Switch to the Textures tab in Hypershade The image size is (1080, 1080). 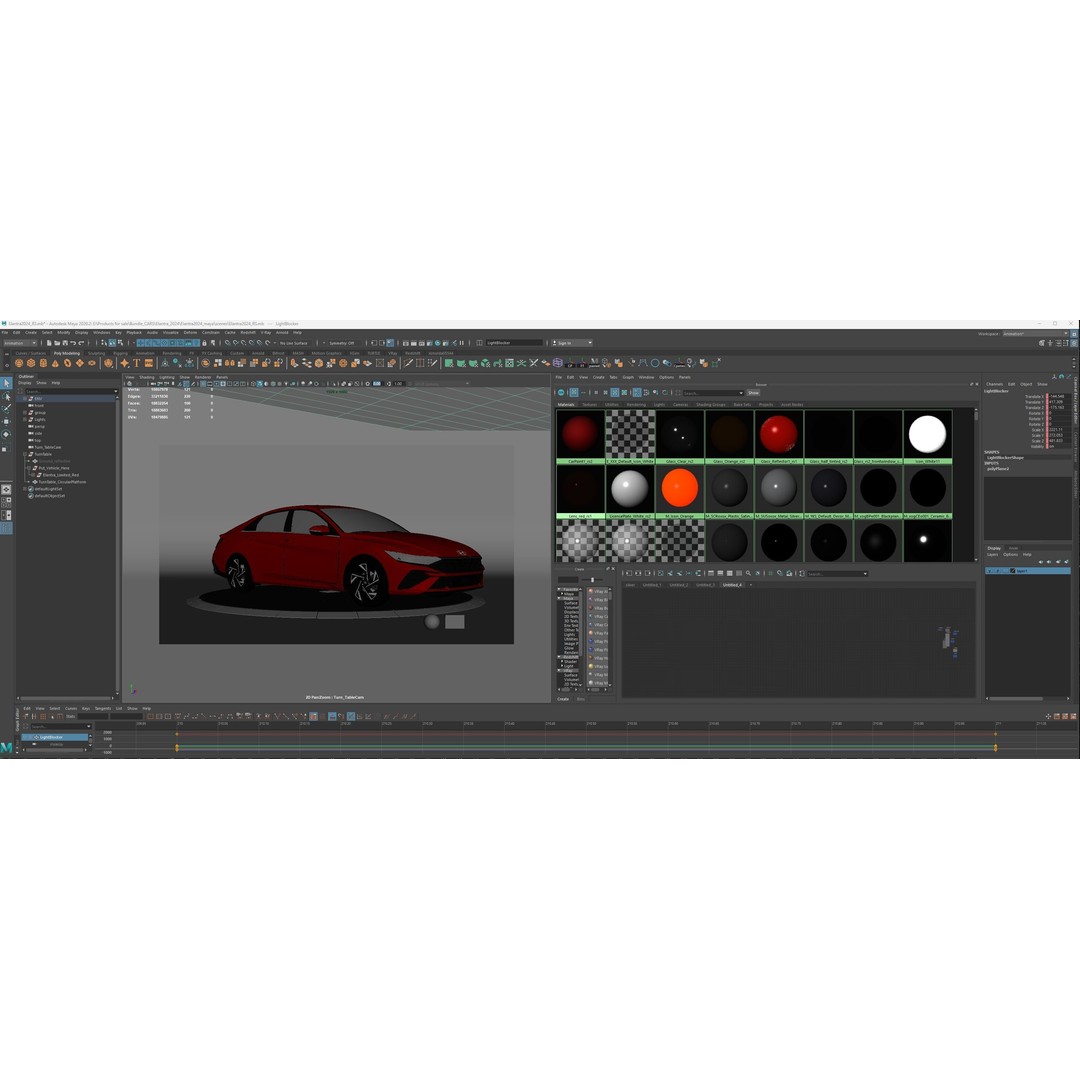(590, 404)
